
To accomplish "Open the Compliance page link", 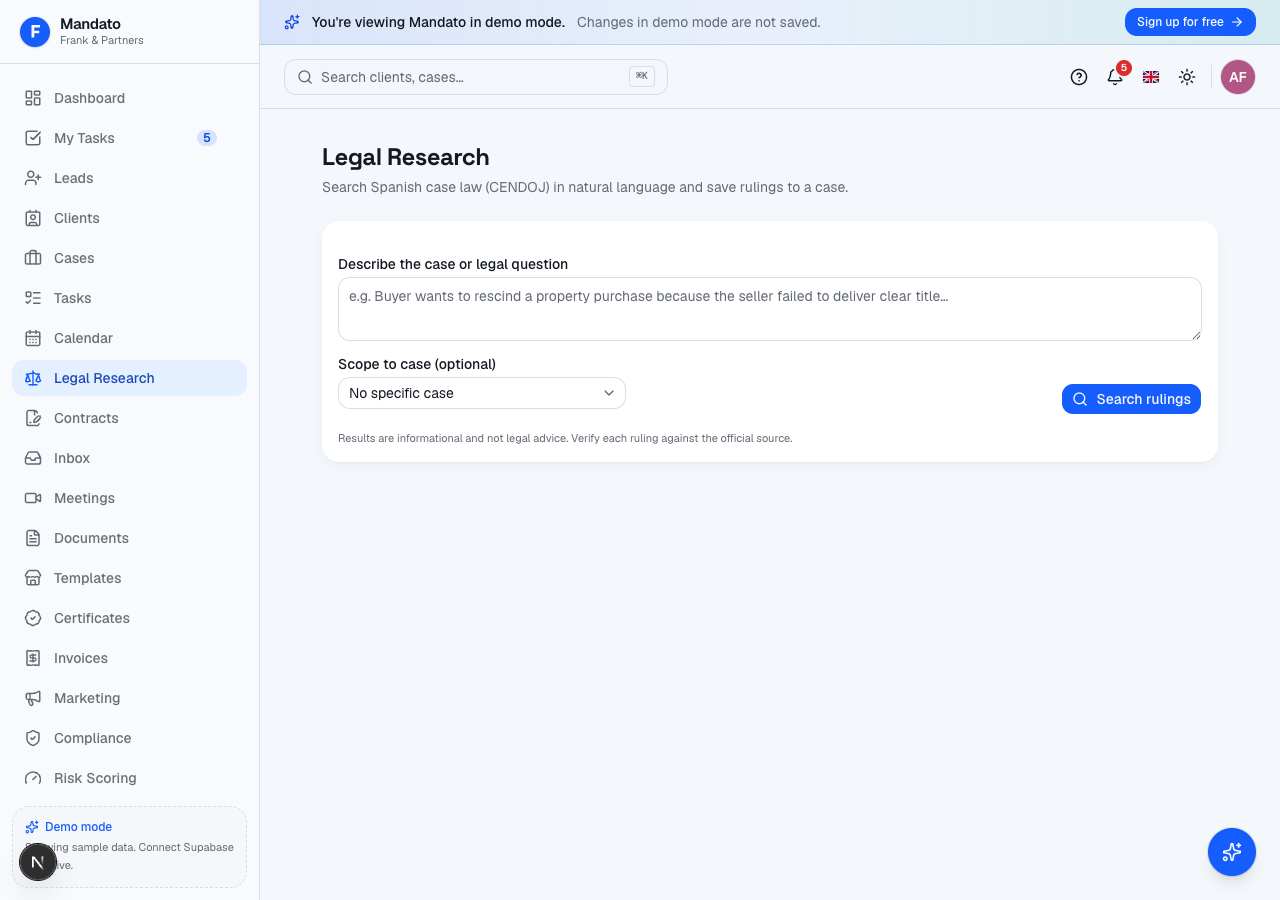I will click(x=129, y=738).
